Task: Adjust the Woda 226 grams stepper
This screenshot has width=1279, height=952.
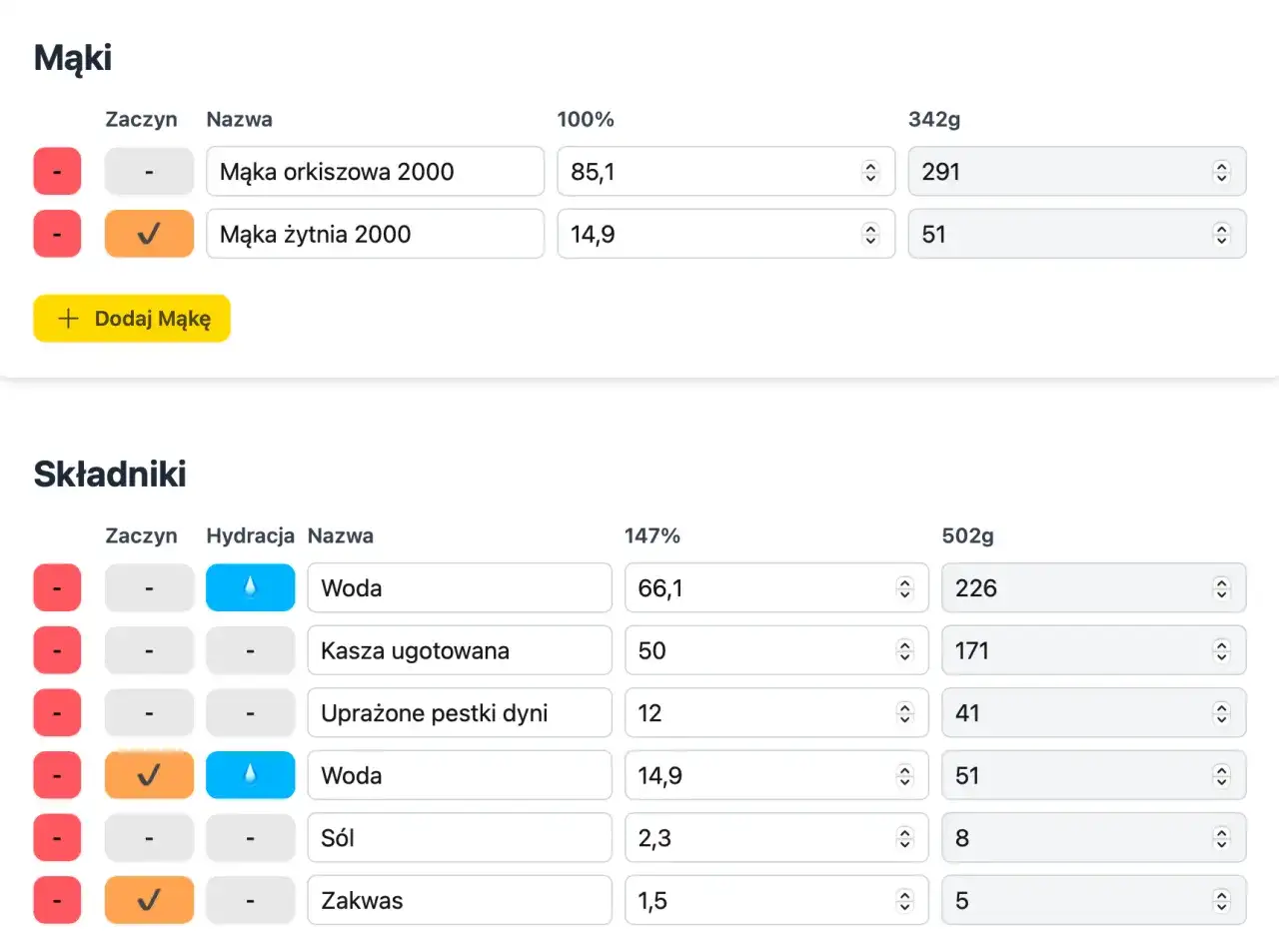Action: coord(1221,588)
